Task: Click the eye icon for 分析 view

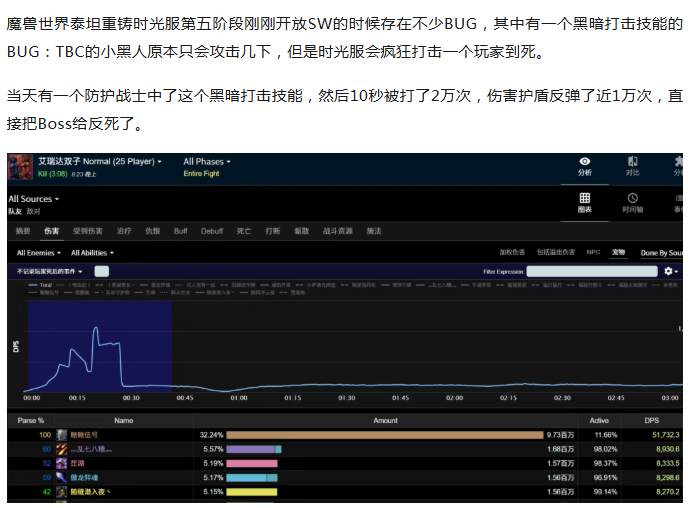Action: 584,161
